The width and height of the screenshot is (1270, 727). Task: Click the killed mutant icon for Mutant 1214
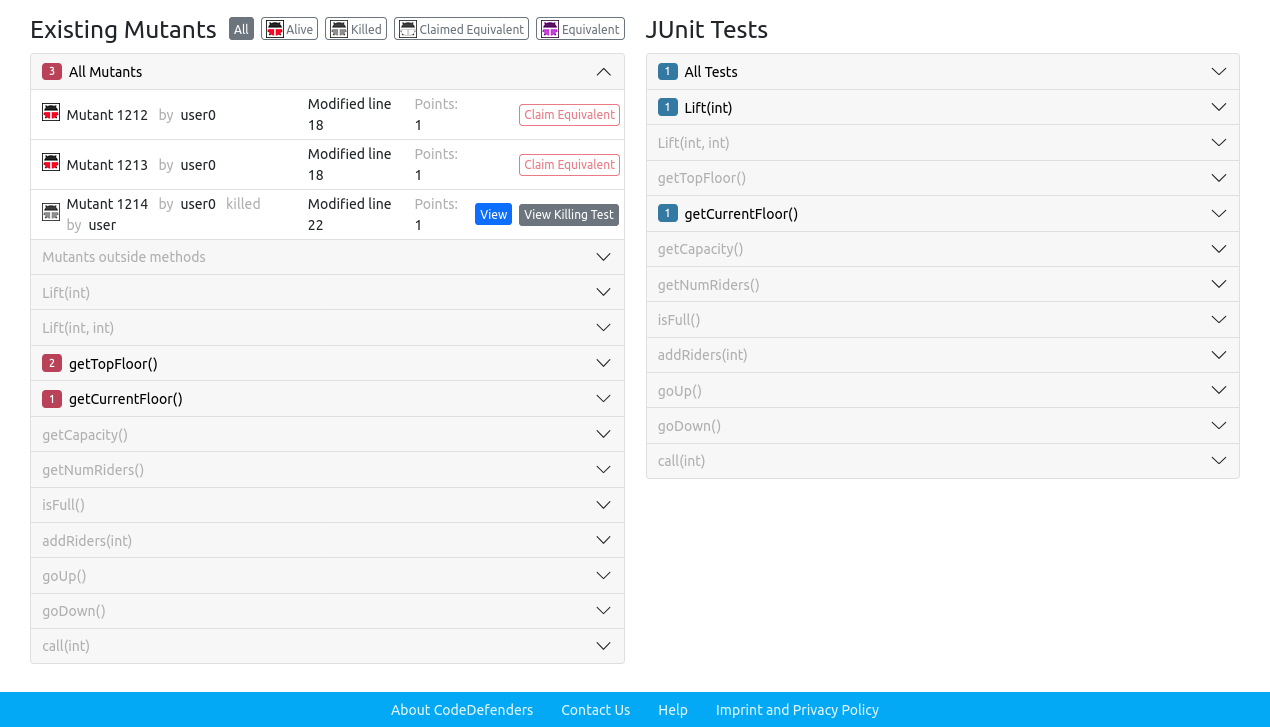[51, 212]
